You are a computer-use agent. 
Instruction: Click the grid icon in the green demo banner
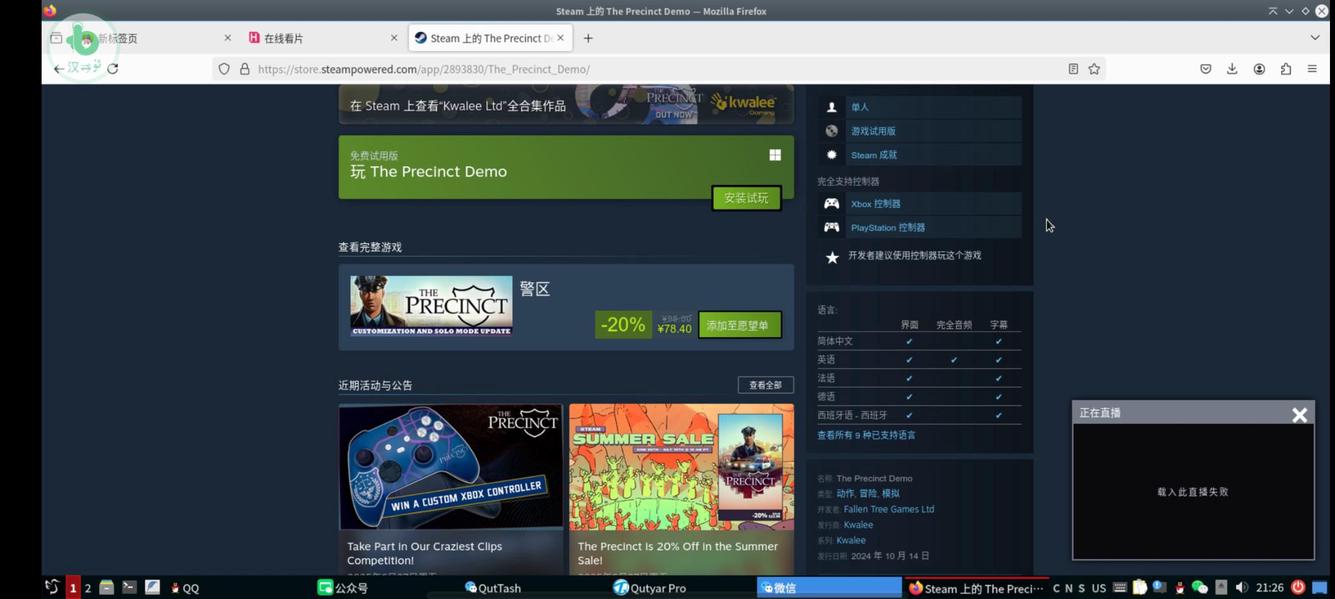pos(774,154)
